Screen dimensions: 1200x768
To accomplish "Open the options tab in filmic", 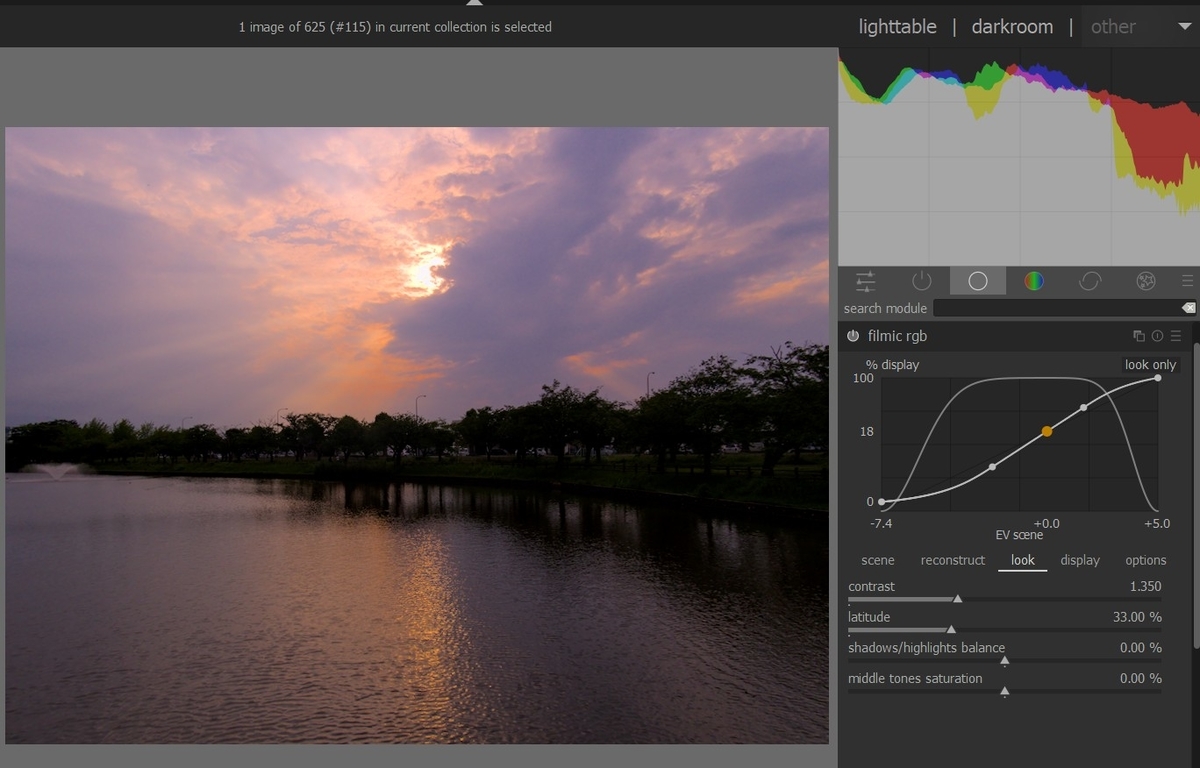I will (x=1146, y=560).
